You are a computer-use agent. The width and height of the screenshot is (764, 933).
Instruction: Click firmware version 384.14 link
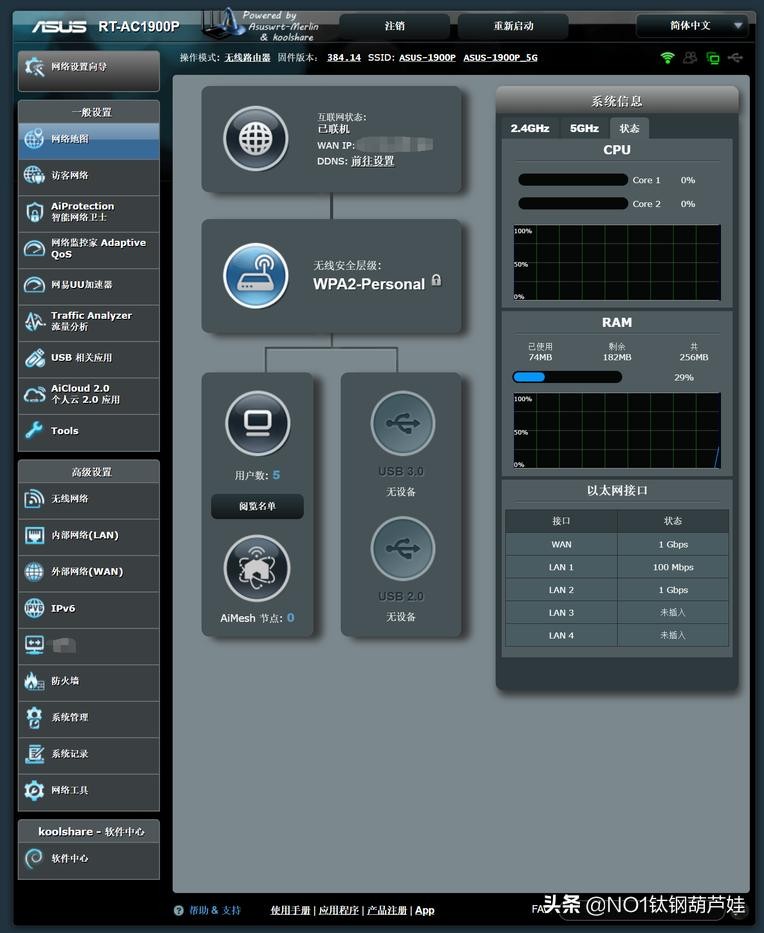click(344, 58)
